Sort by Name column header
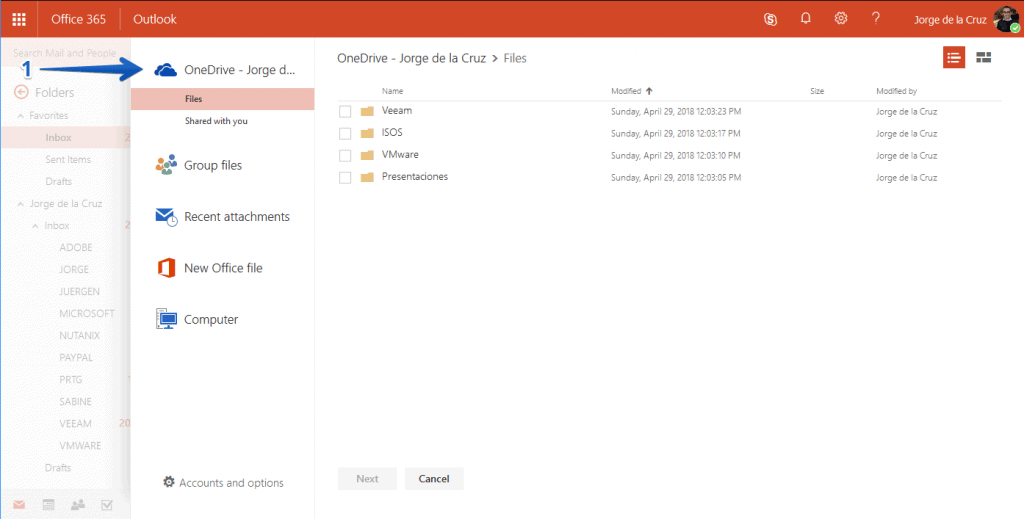This screenshot has width=1024, height=519. (392, 91)
